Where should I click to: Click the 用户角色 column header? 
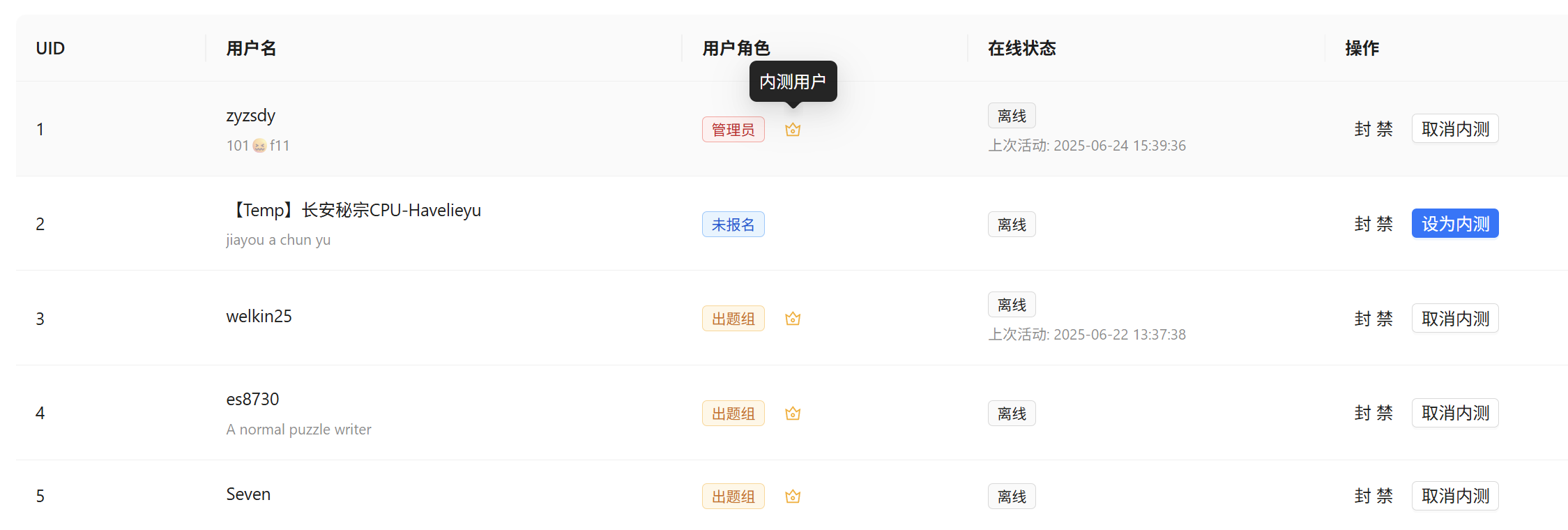pyautogui.click(x=736, y=48)
